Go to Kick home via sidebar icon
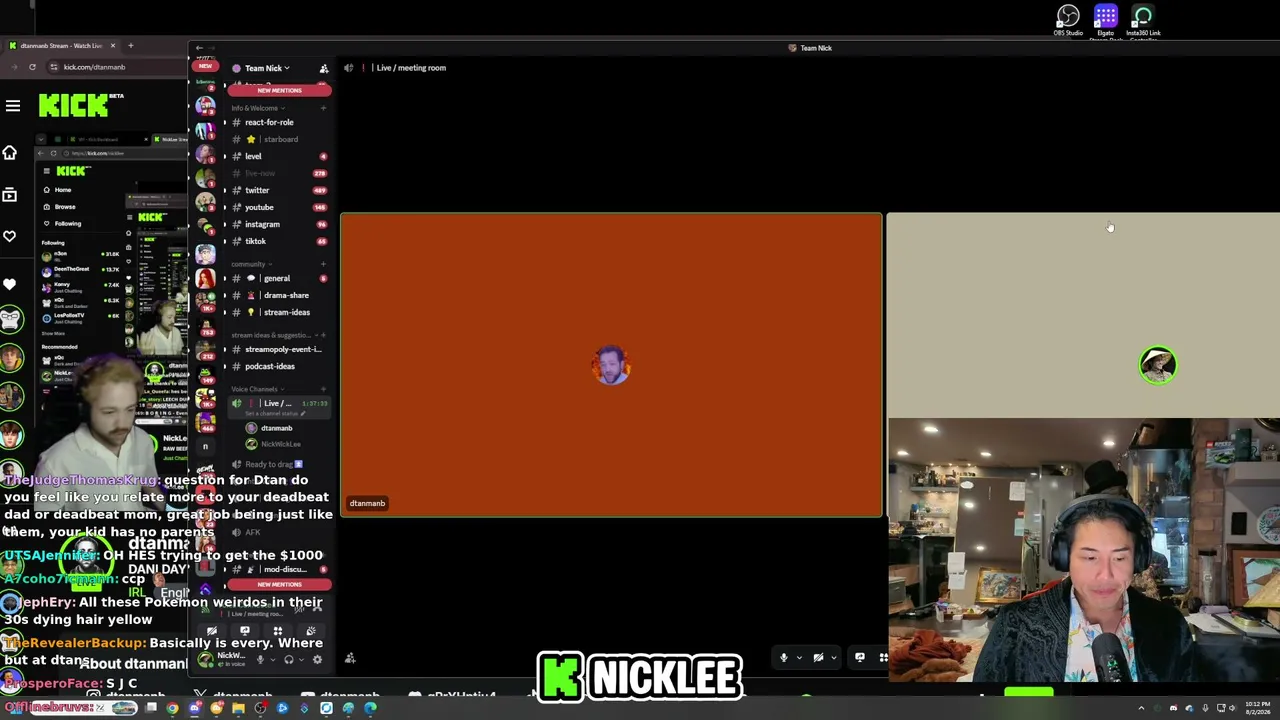This screenshot has width=1280, height=720. (x=10, y=153)
